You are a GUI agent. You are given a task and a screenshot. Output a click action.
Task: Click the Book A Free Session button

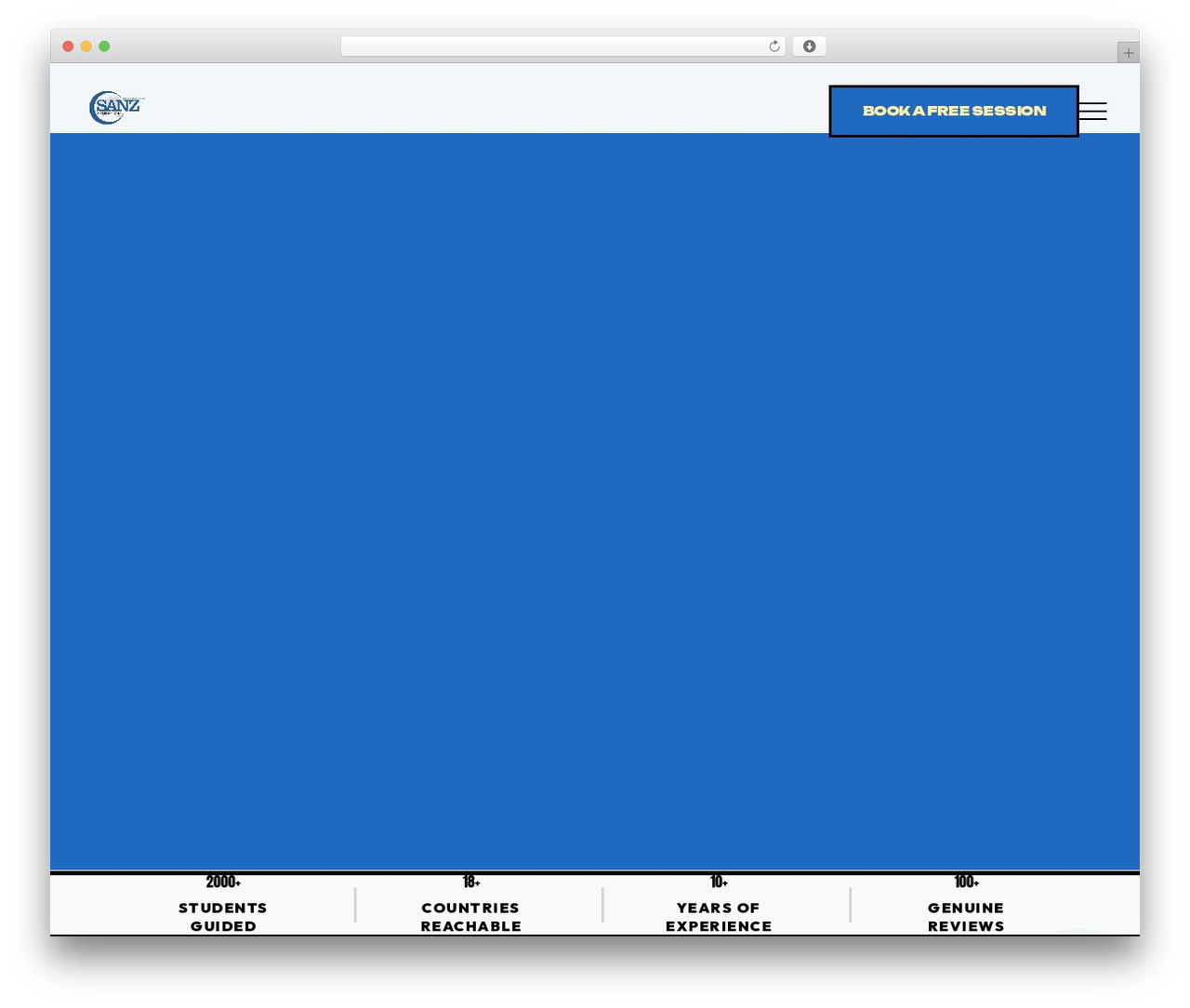coord(954,111)
